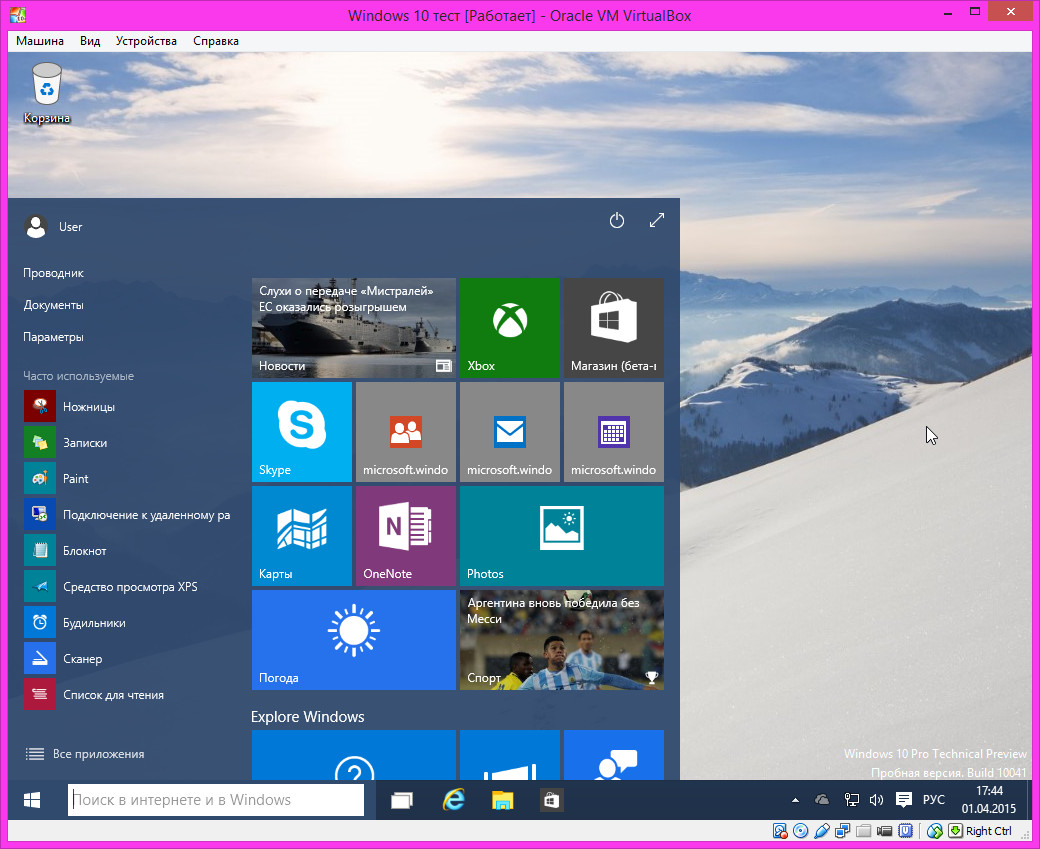This screenshot has height=849, width=1040.
Task: Show all apps via Все приложения
Action: point(85,754)
